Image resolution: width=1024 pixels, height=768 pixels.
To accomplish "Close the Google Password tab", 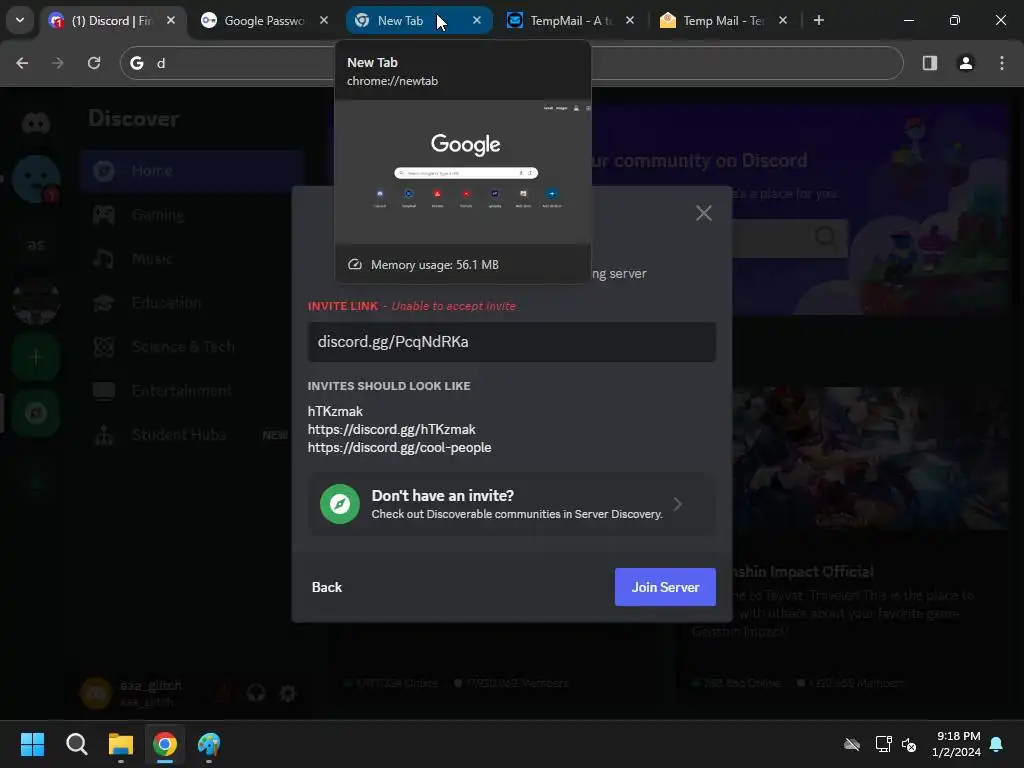I will (324, 21).
